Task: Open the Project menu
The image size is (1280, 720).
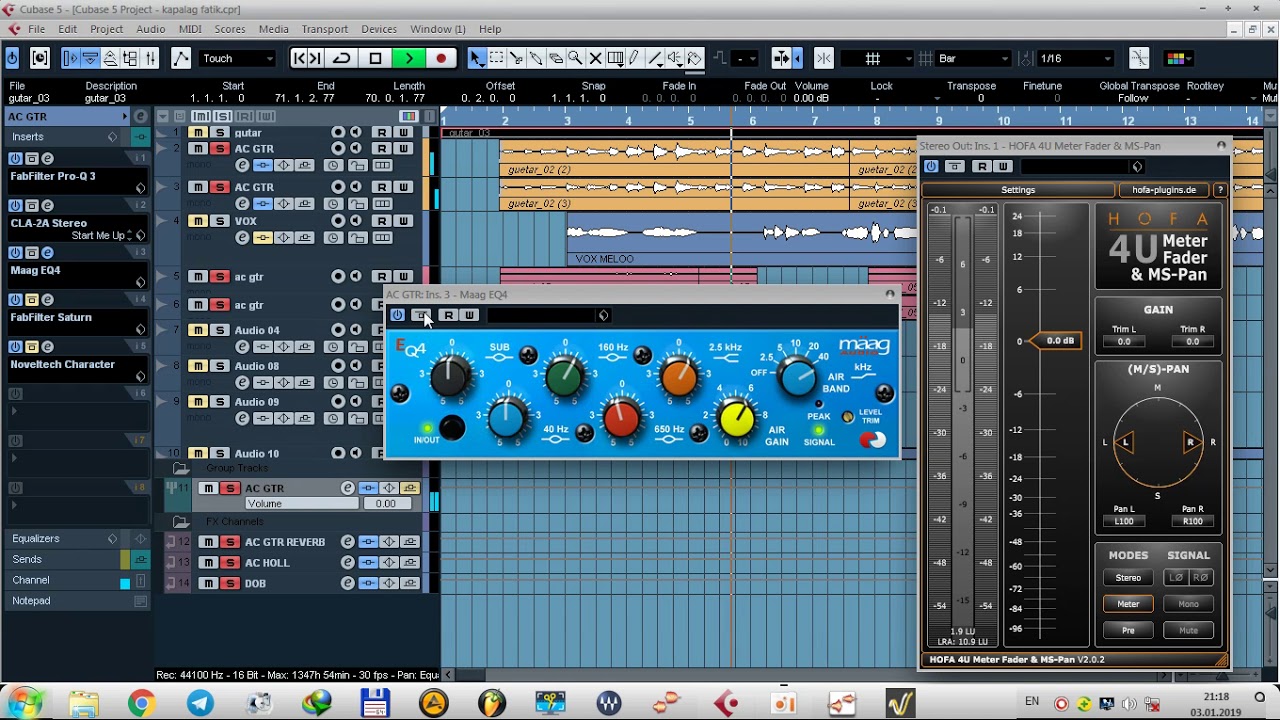Action: [x=107, y=29]
